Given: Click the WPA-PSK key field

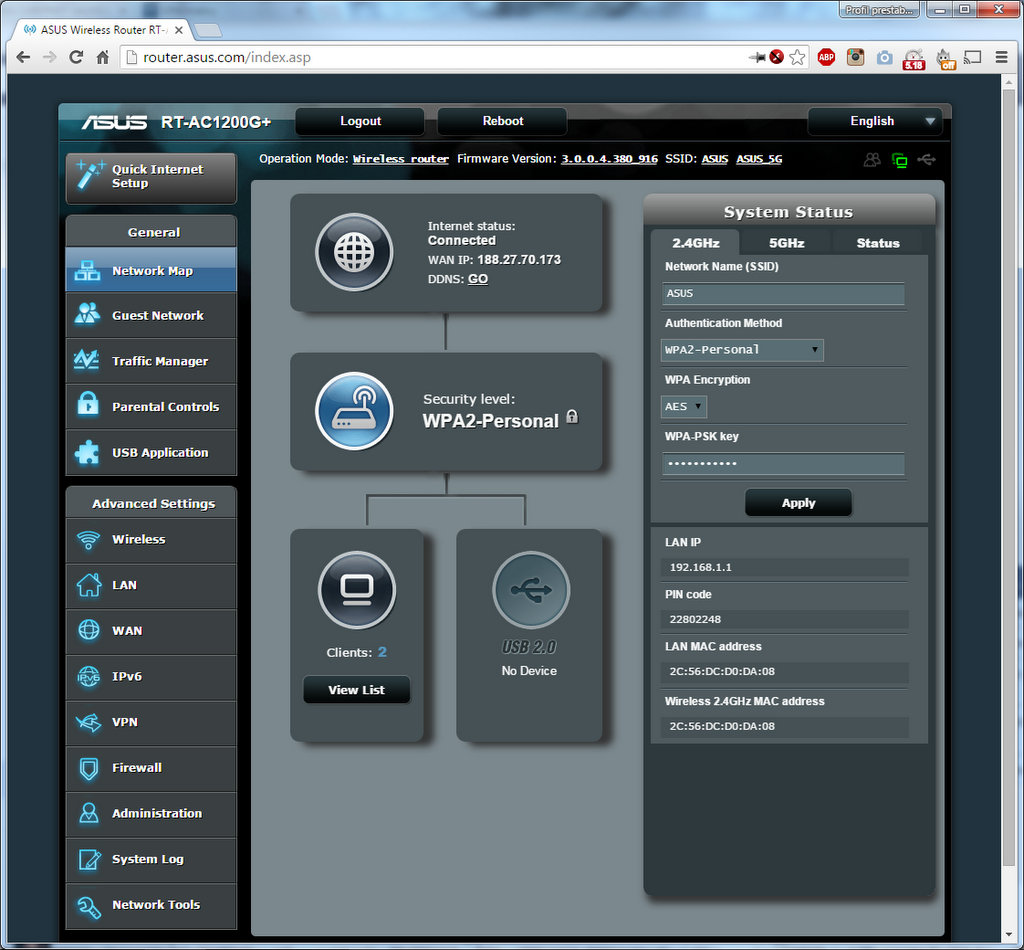Looking at the screenshot, I should [x=783, y=464].
